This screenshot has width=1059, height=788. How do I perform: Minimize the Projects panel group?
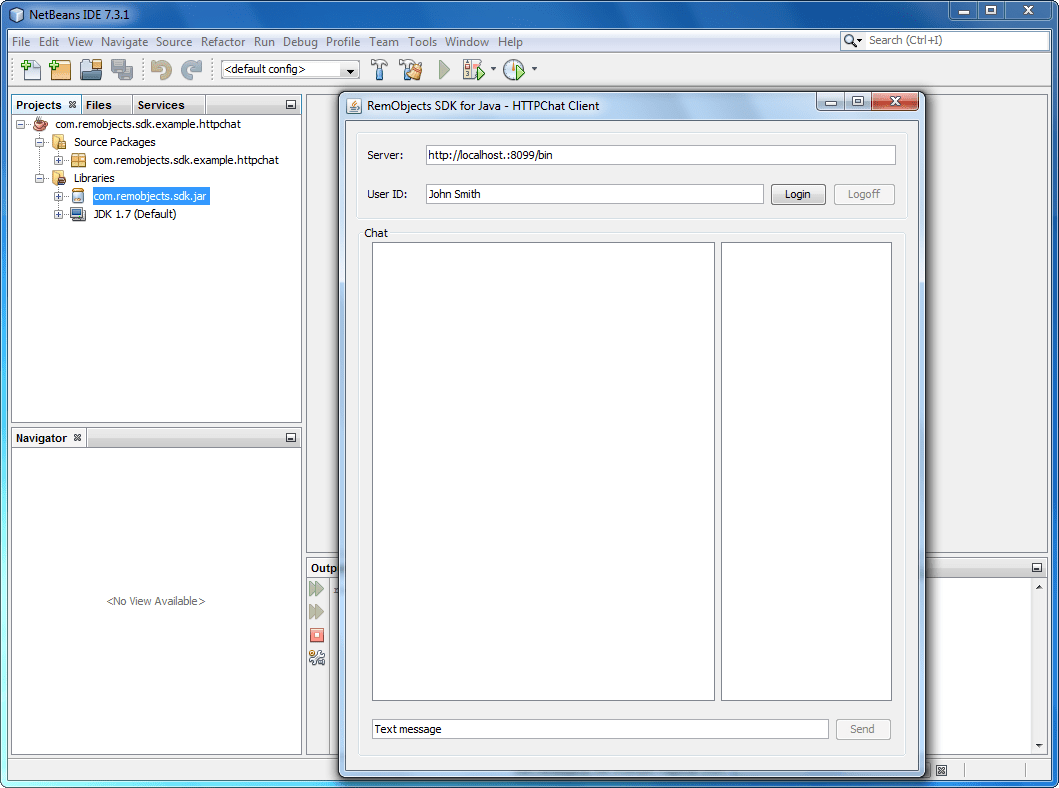coord(291,105)
